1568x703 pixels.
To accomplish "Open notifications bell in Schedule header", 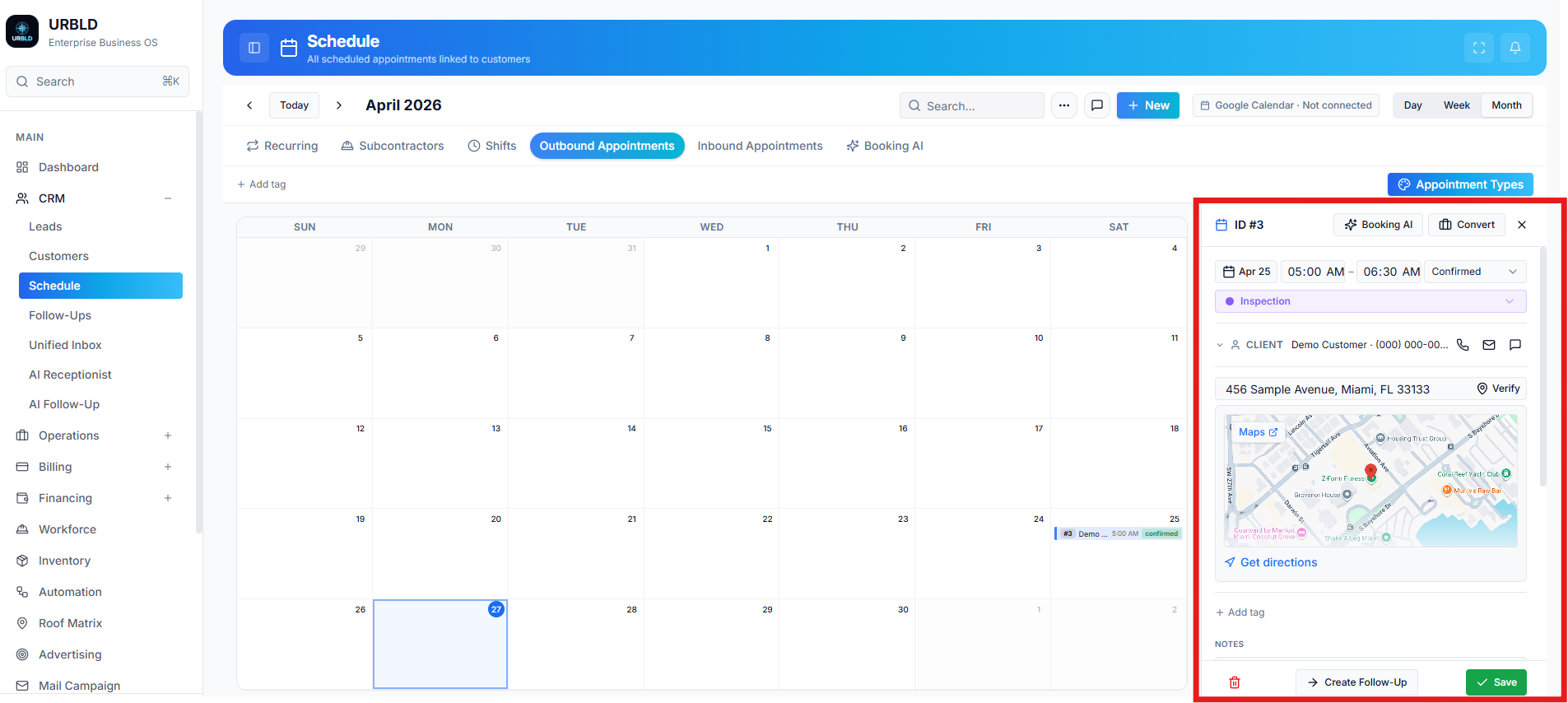I will [1515, 48].
